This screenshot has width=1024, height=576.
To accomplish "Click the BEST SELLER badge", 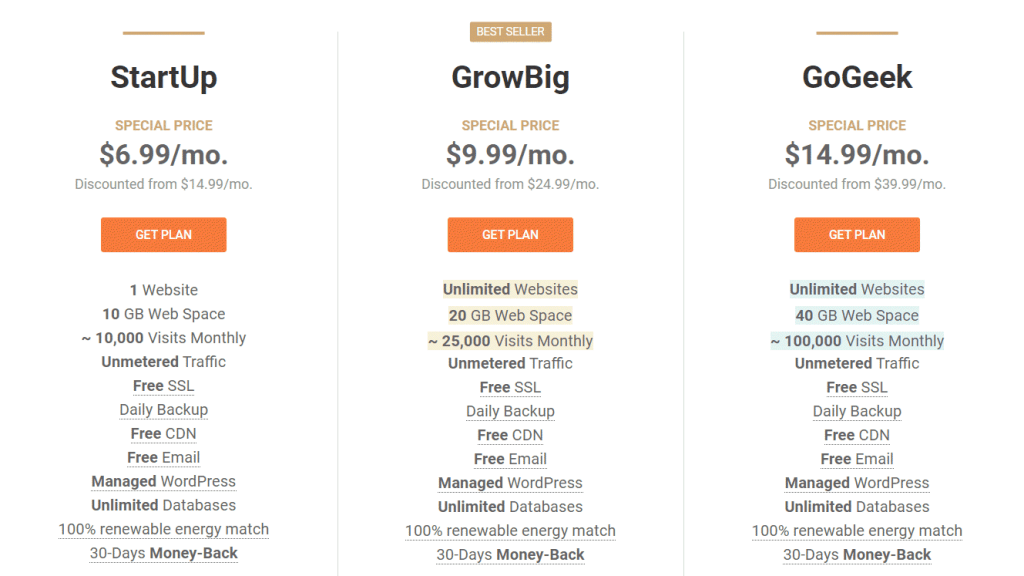I will click(510, 32).
